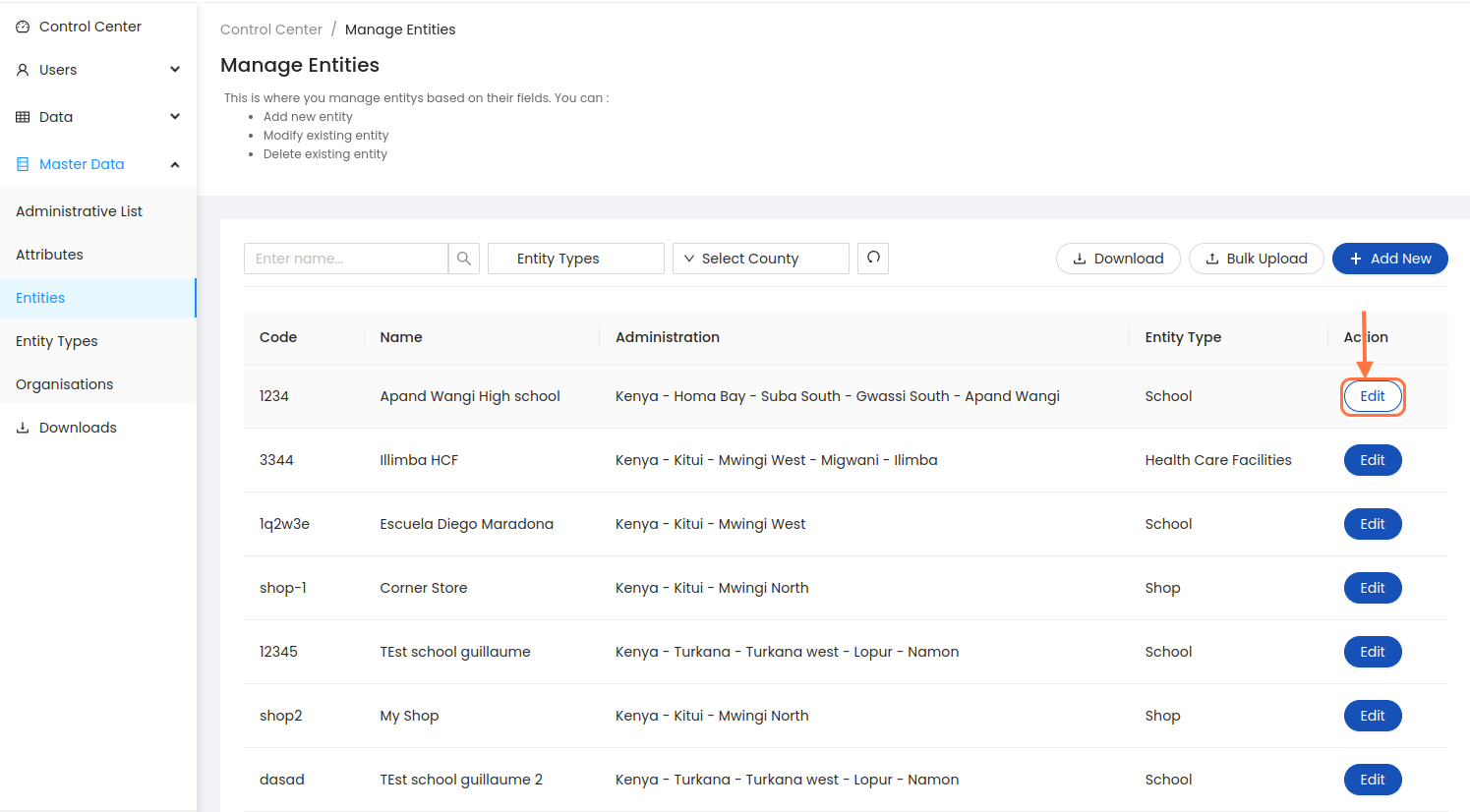Focus the Enter name search field
The width and height of the screenshot is (1470, 812).
(345, 259)
